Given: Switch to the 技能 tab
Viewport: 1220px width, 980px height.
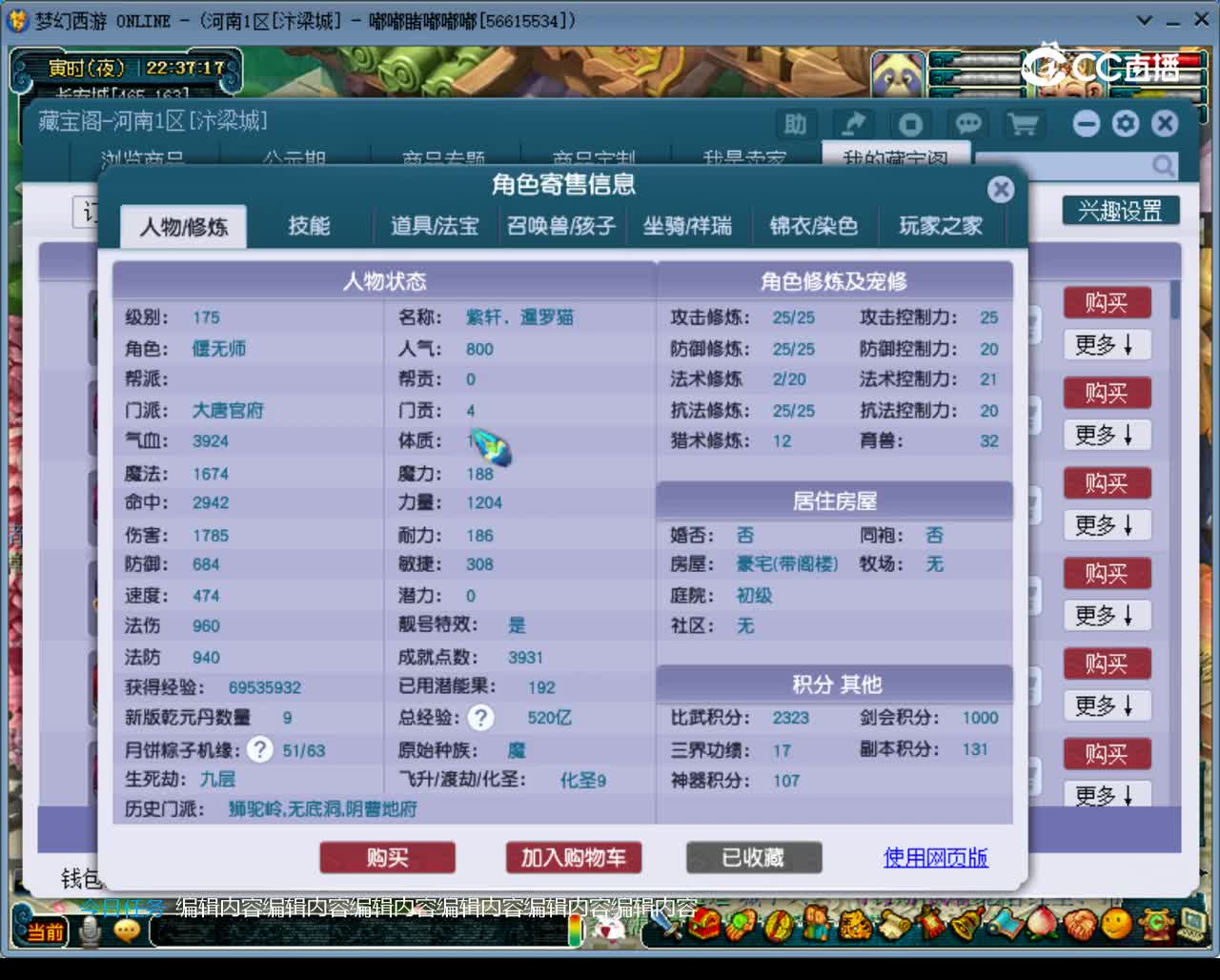Looking at the screenshot, I should [x=309, y=226].
